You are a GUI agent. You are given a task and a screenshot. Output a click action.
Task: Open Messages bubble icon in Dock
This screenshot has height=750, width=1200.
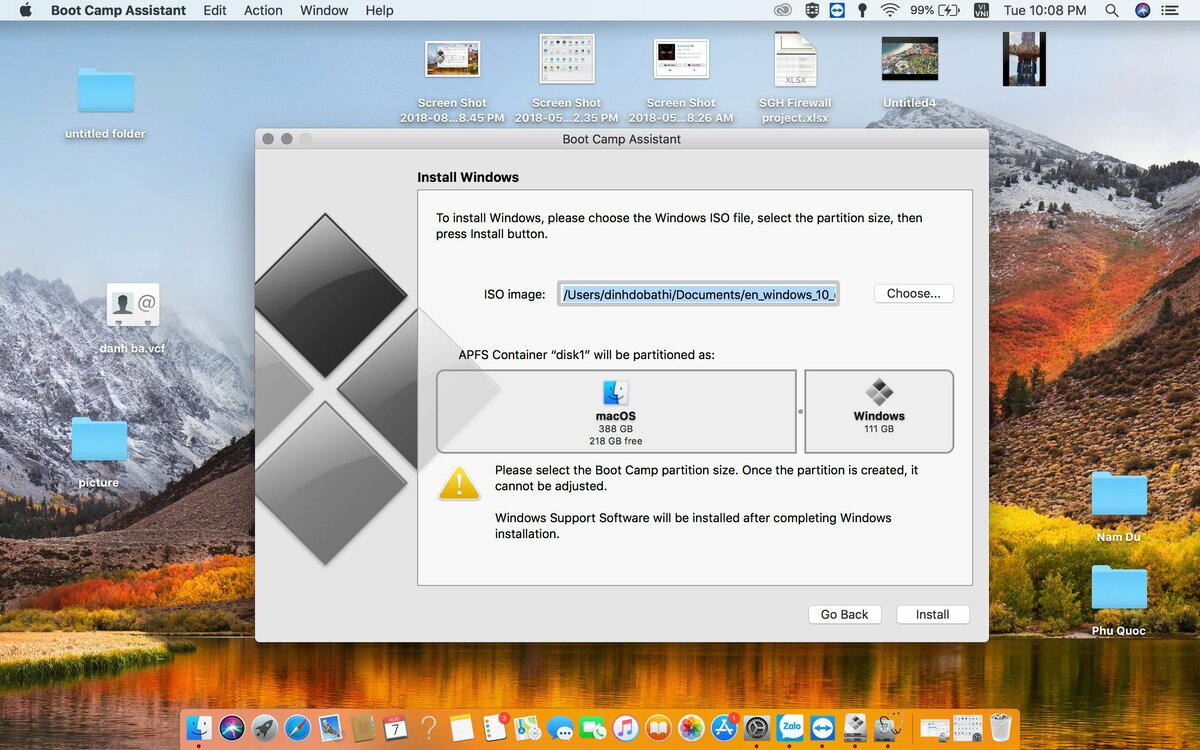coord(560,729)
